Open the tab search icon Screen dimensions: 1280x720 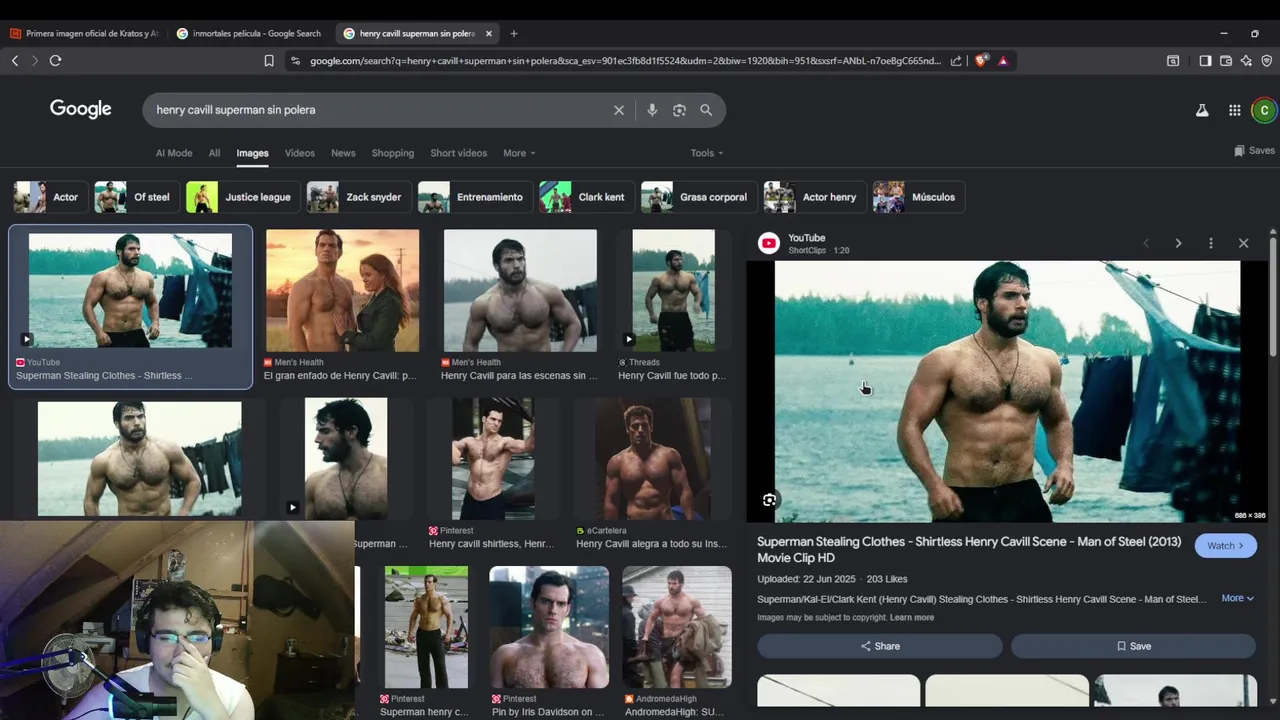[x=1173, y=61]
